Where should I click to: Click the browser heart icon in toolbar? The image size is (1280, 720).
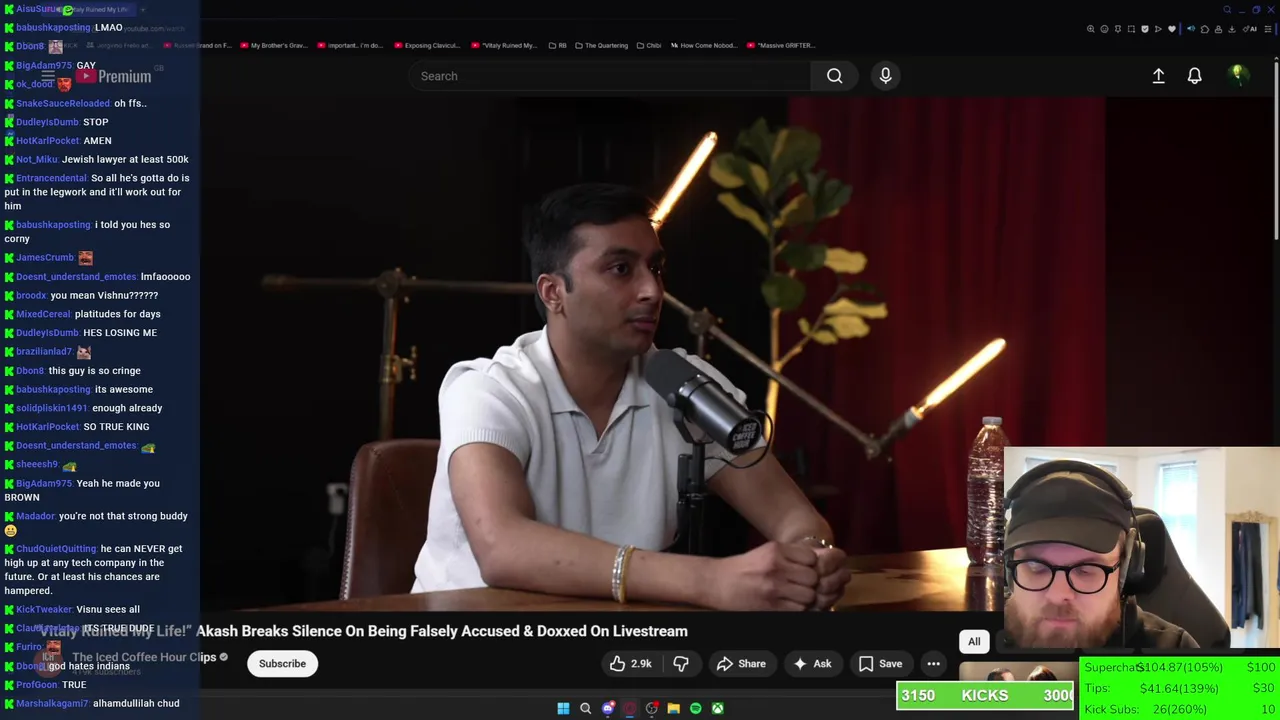[x=1172, y=29]
